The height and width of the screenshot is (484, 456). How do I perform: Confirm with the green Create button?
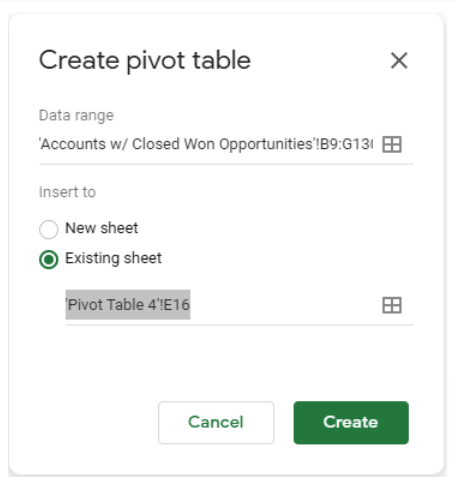[351, 422]
